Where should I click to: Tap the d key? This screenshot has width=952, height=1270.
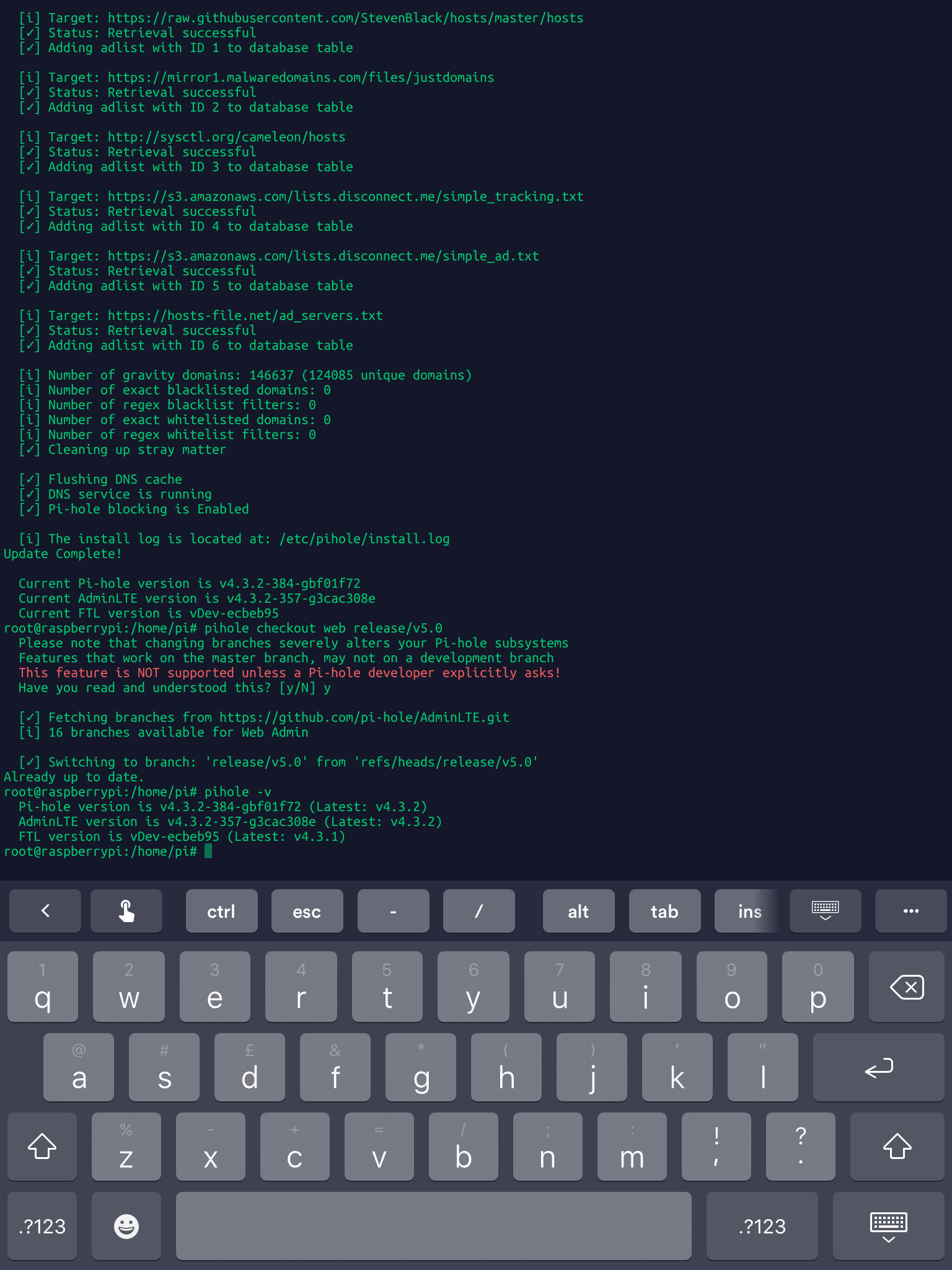(250, 1067)
